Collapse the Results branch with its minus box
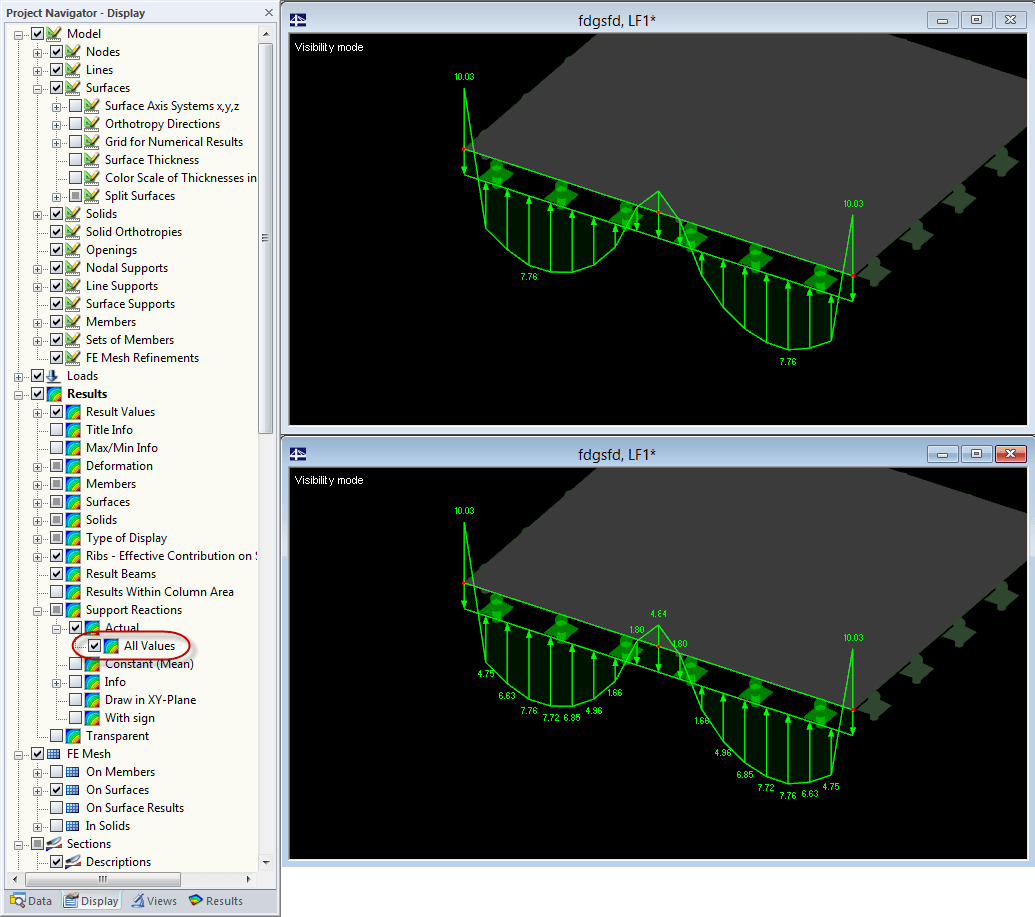Screen dimensions: 1035x917 (x=18, y=394)
